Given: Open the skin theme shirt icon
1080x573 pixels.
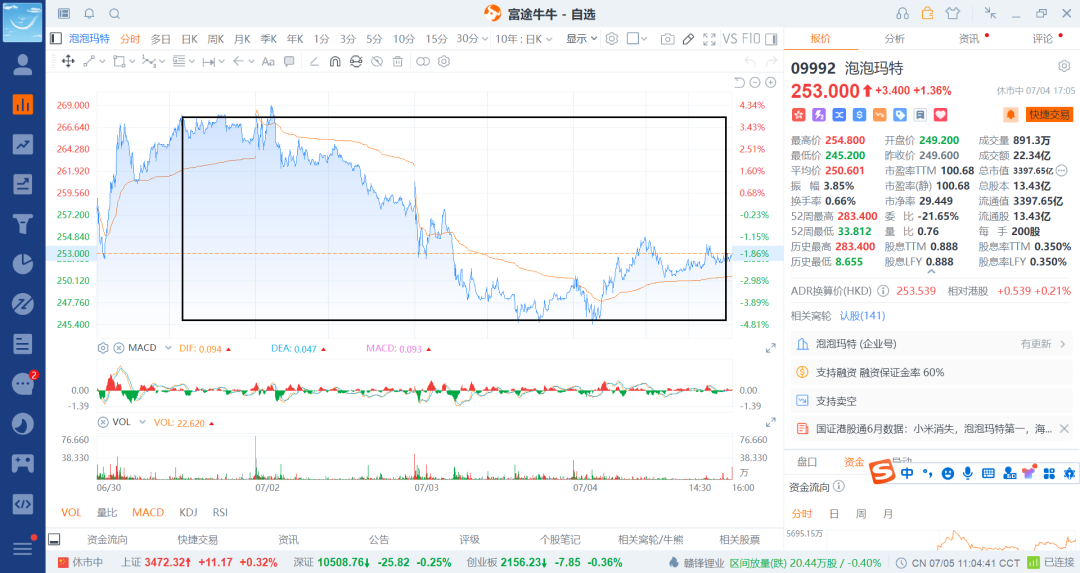Looking at the screenshot, I should click(x=953, y=14).
